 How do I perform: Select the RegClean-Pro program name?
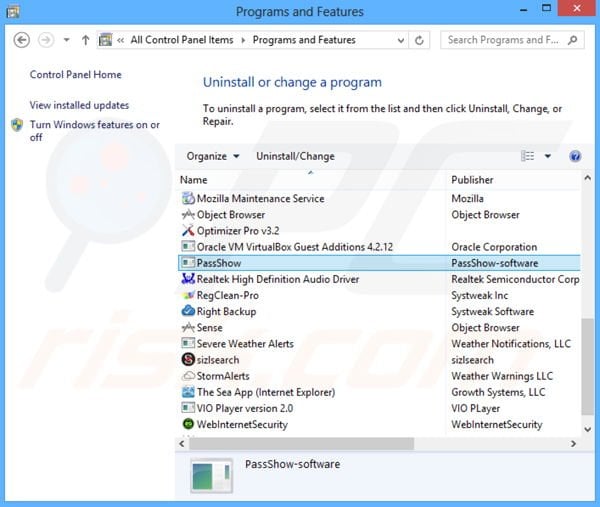[228, 295]
